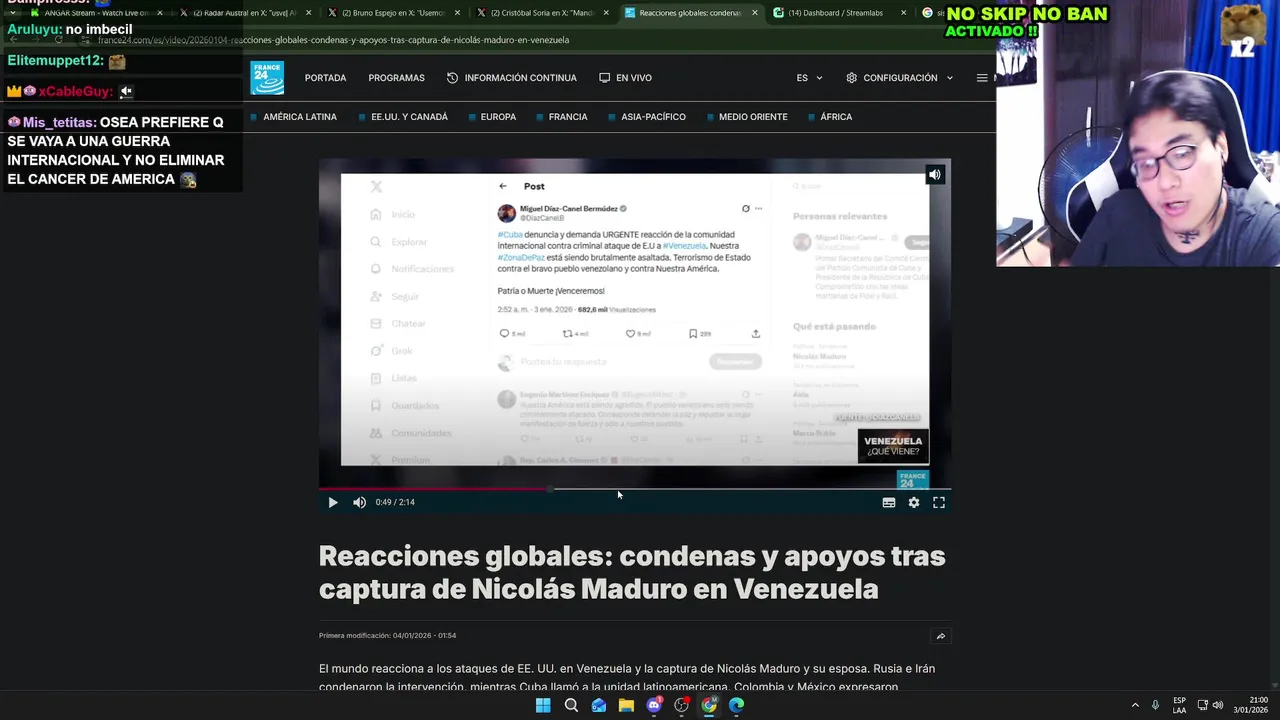Expand the ES language dropdown
This screenshot has height=720, width=1280.
pyautogui.click(x=809, y=78)
